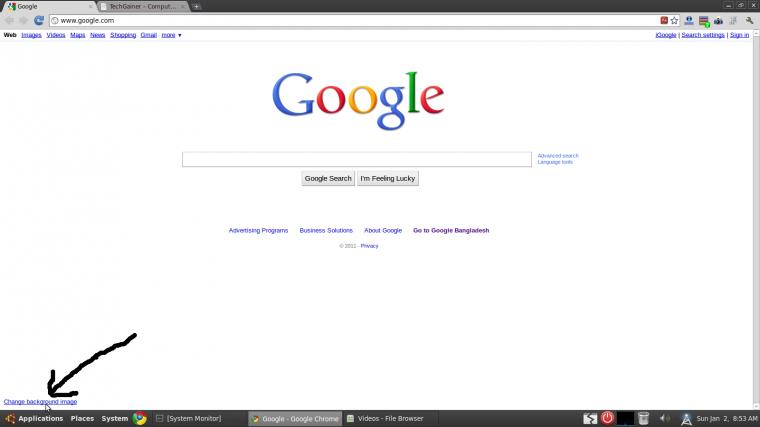The height and width of the screenshot is (427, 760).
Task: Open the striped extension icon with green badge
Action: click(704, 21)
